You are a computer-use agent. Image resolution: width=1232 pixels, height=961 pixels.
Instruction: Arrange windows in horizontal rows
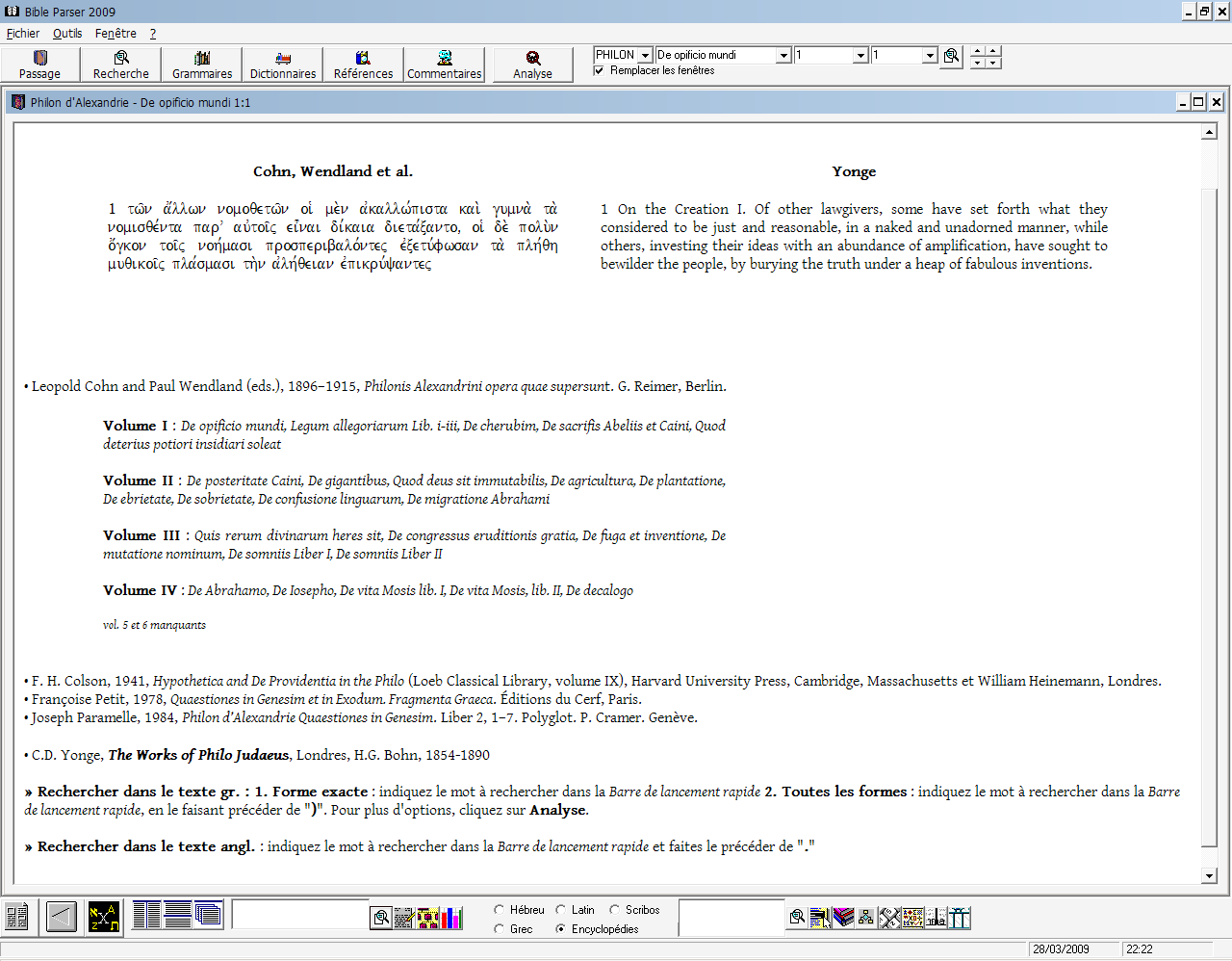tap(178, 914)
